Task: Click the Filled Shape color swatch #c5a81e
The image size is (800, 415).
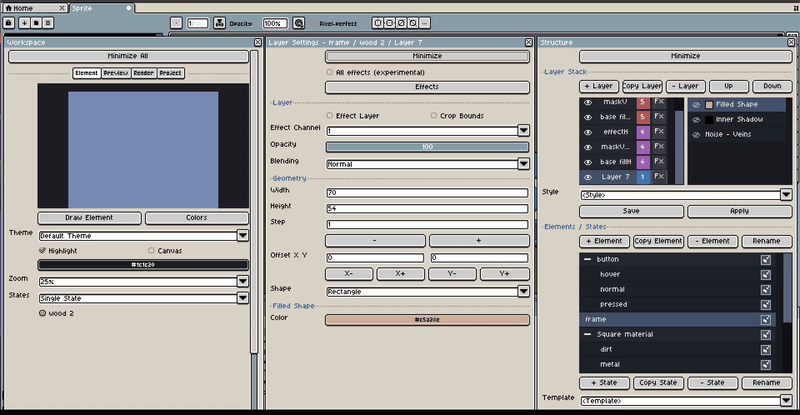Action: 427,320
